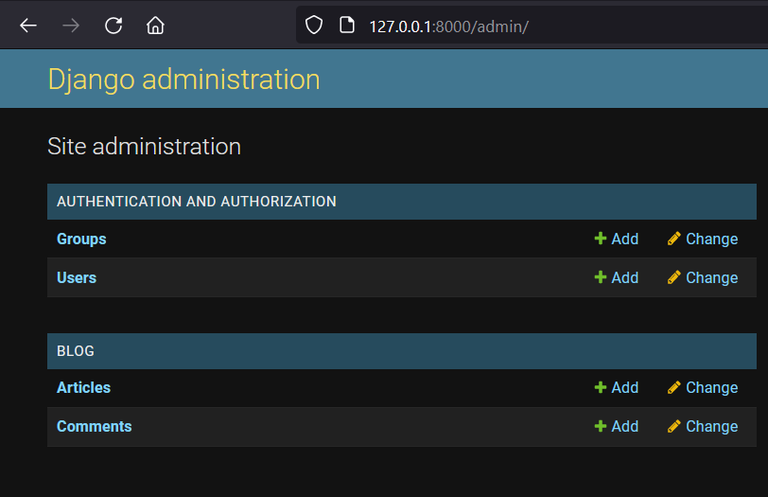
Task: Go back with the browser back arrow
Action: click(x=28, y=25)
